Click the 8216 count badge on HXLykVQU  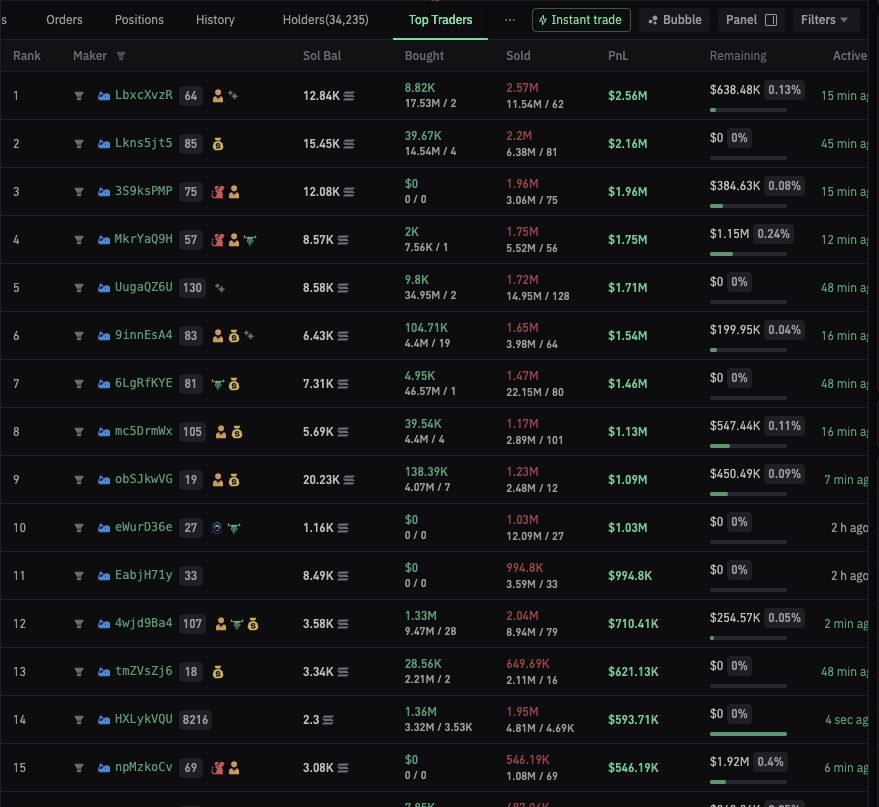pyautogui.click(x=195, y=720)
